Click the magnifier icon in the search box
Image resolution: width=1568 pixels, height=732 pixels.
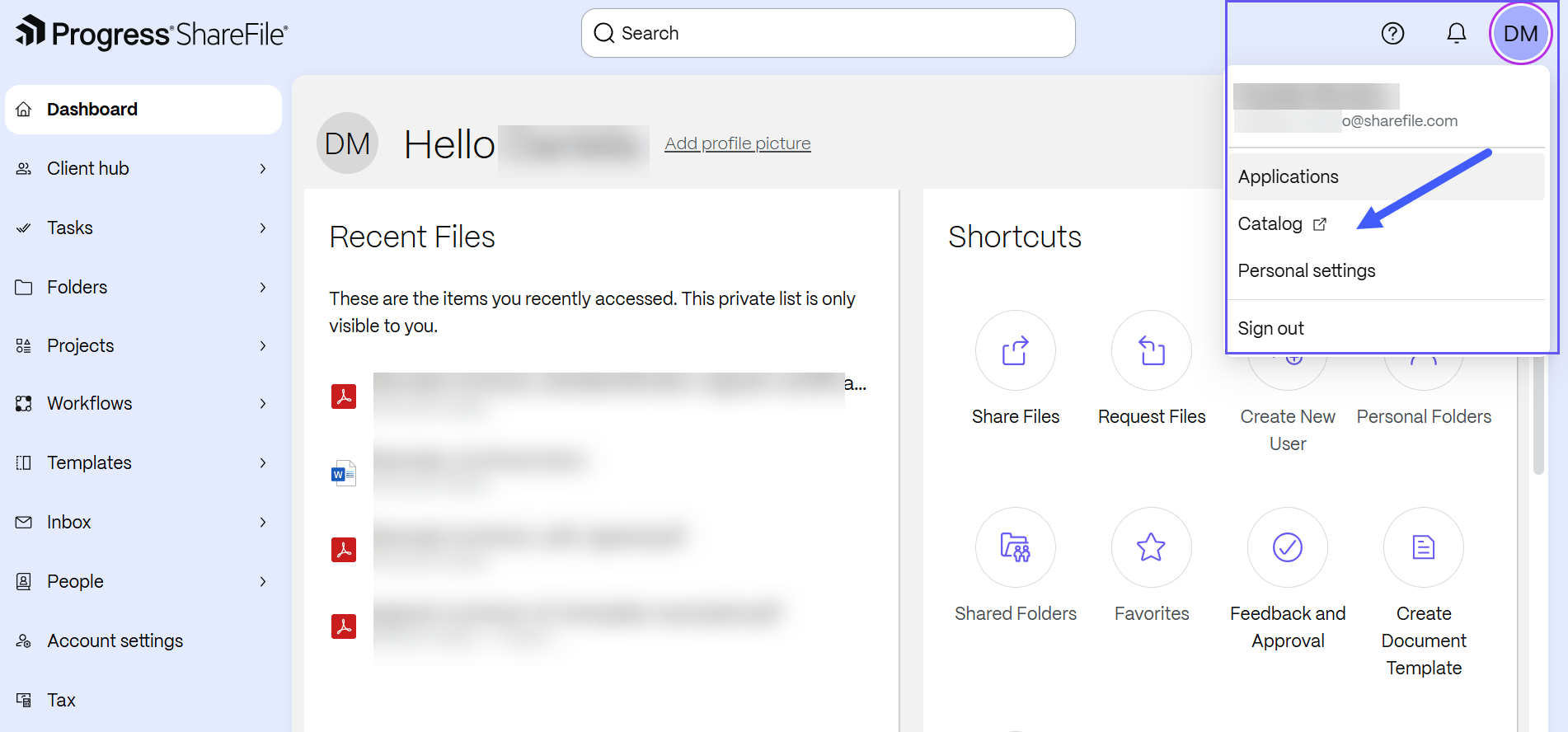[604, 33]
